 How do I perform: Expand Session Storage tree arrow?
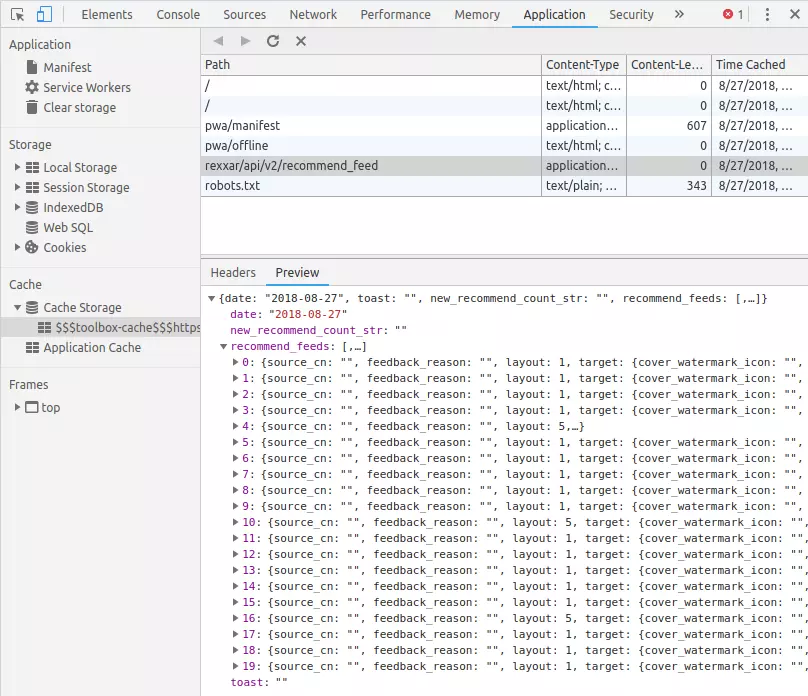click(x=17, y=187)
